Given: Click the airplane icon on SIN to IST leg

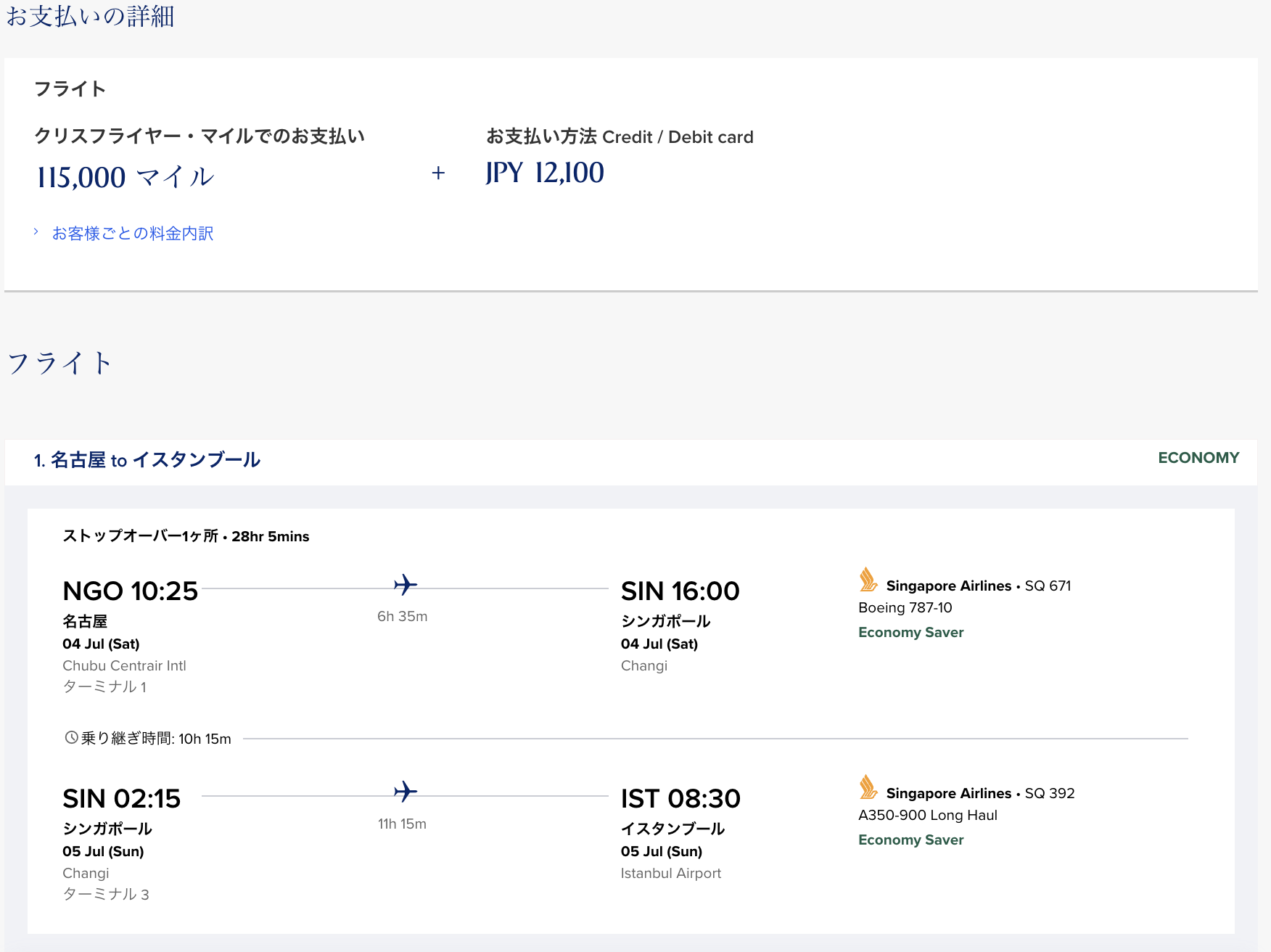Looking at the screenshot, I should pyautogui.click(x=406, y=791).
